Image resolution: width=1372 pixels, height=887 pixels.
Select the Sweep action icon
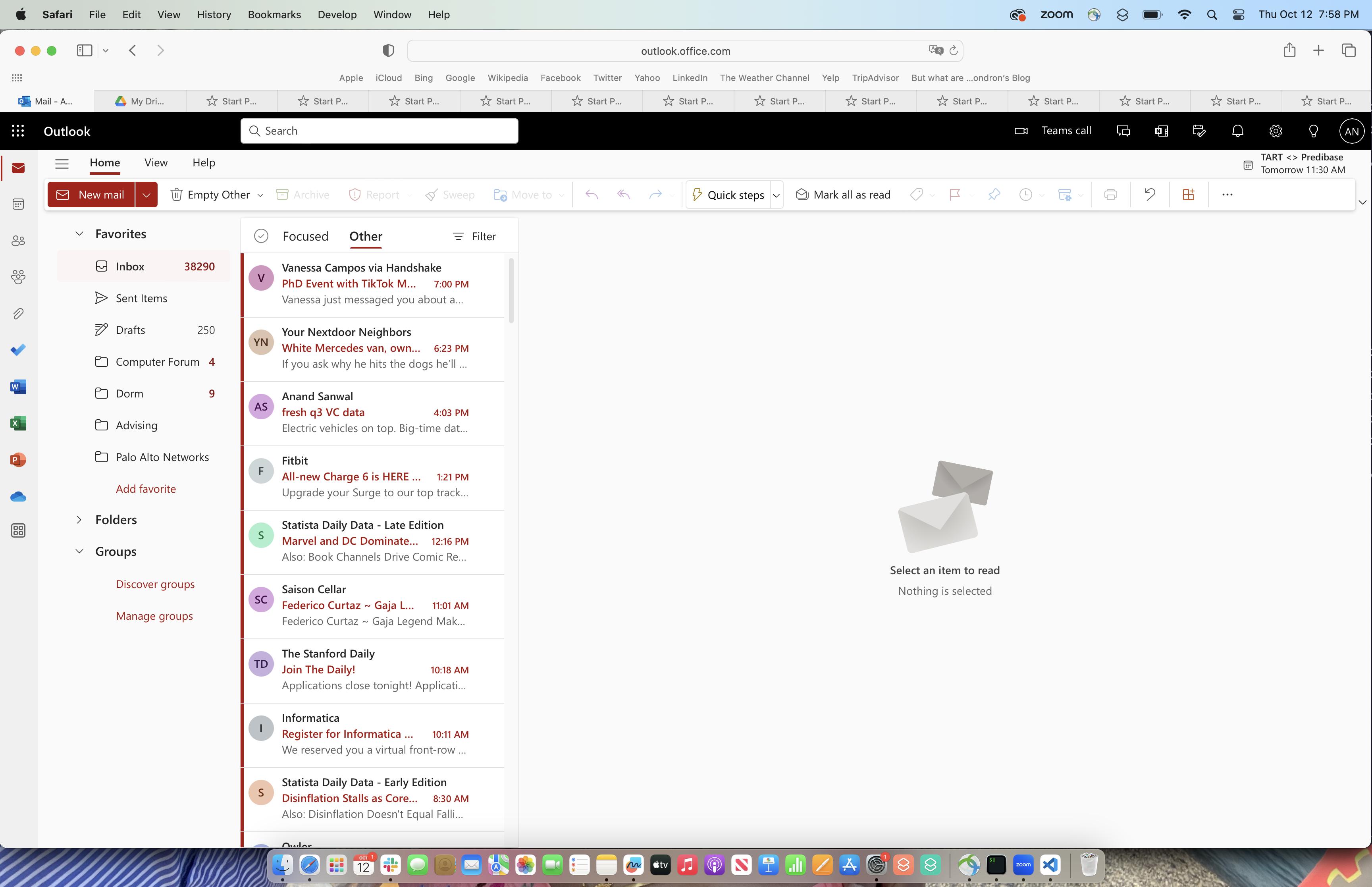431,195
